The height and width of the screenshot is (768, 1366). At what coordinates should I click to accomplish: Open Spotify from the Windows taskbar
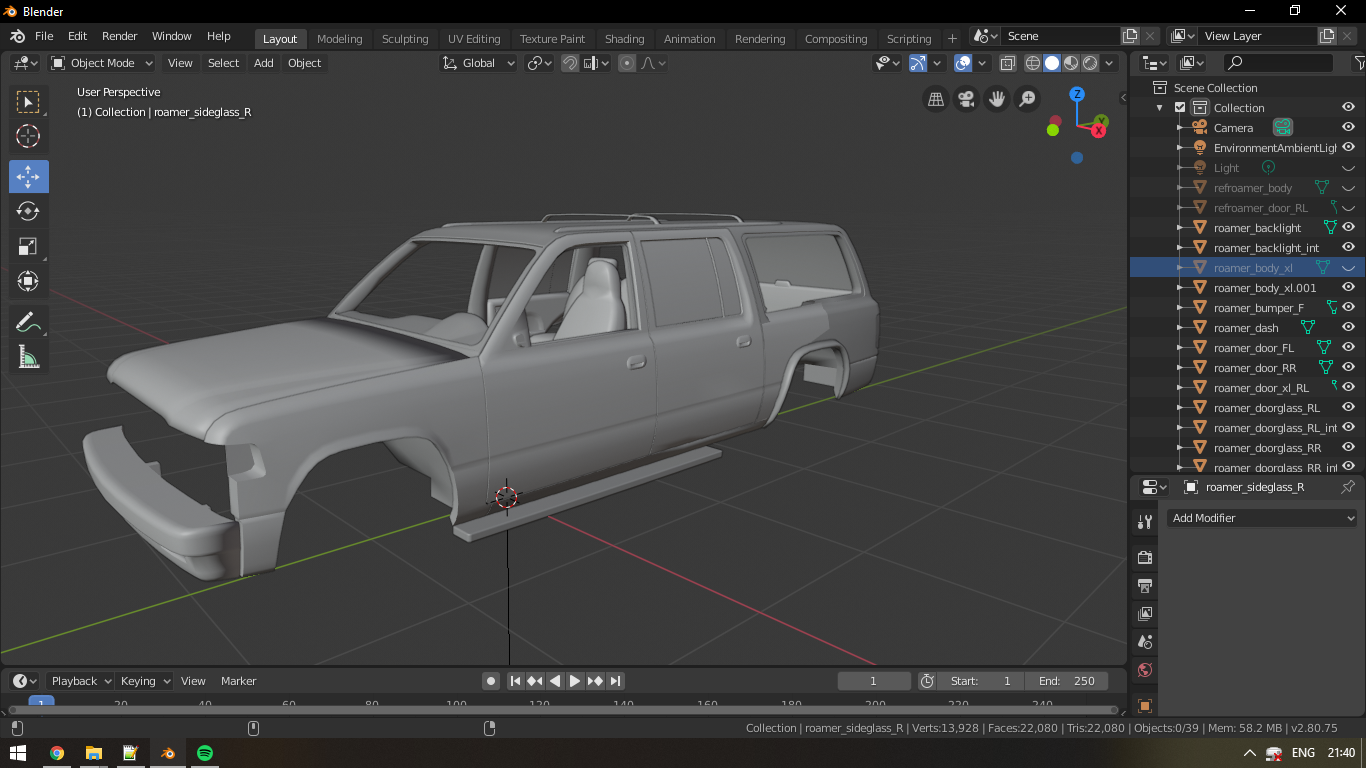click(204, 753)
